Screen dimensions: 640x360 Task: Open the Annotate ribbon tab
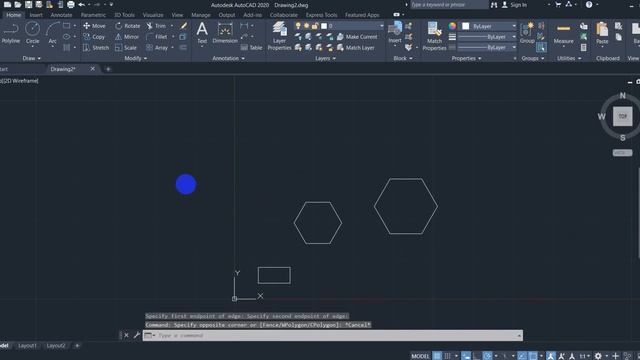point(61,15)
